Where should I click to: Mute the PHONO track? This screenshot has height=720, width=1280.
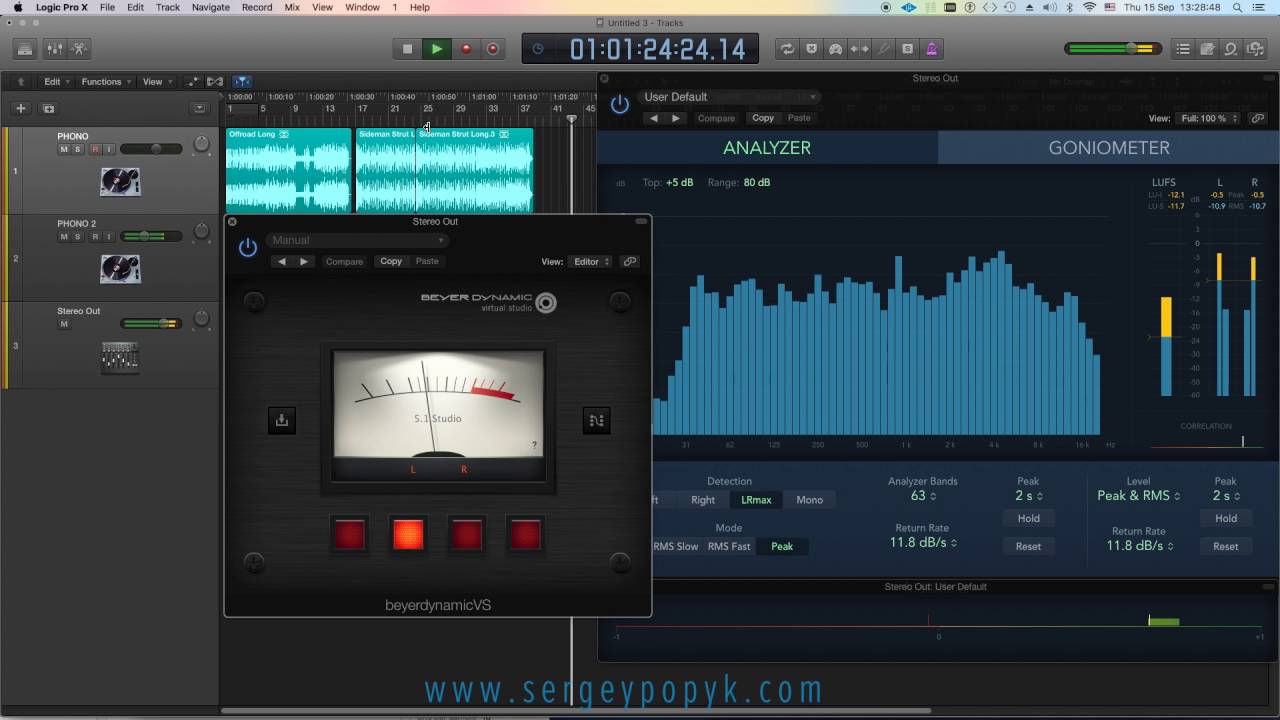[64, 149]
